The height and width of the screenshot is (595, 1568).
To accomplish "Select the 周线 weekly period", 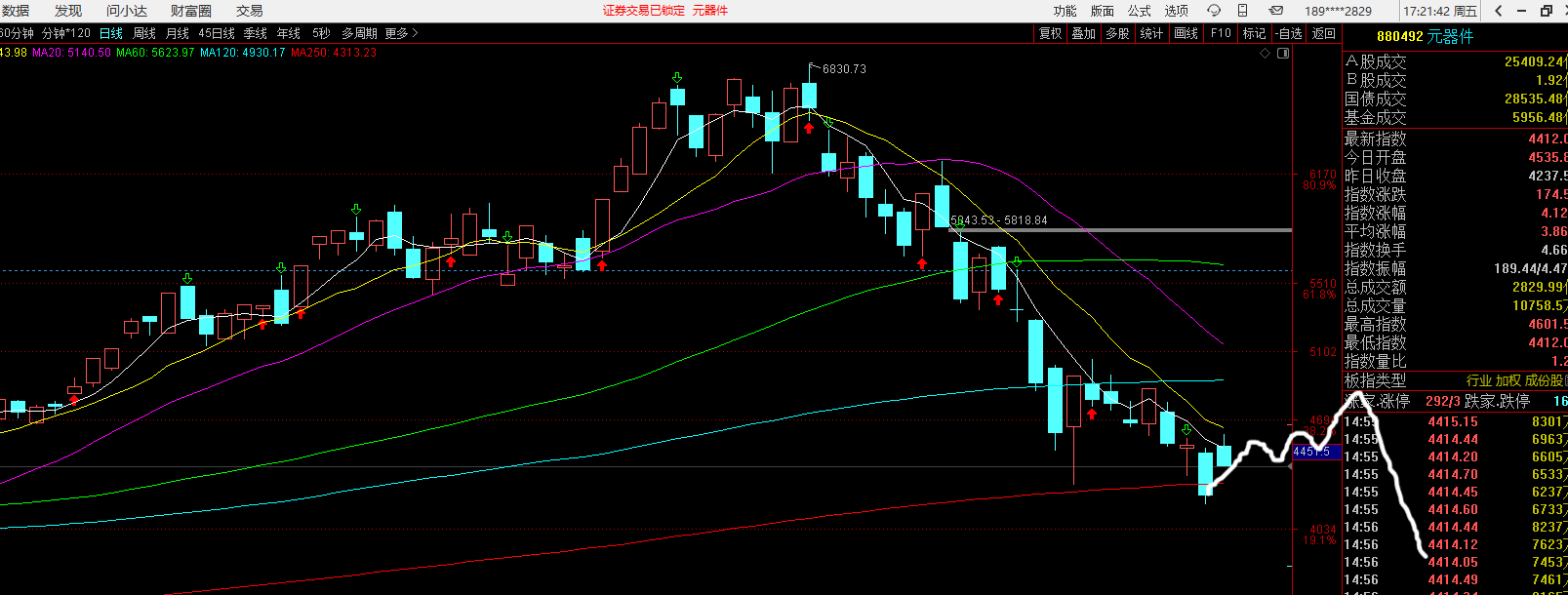I will (x=144, y=33).
